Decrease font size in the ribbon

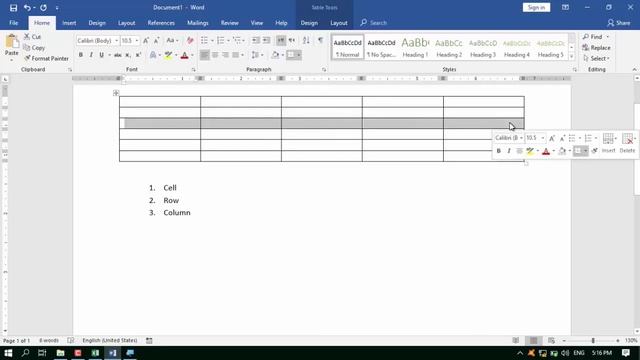156,40
